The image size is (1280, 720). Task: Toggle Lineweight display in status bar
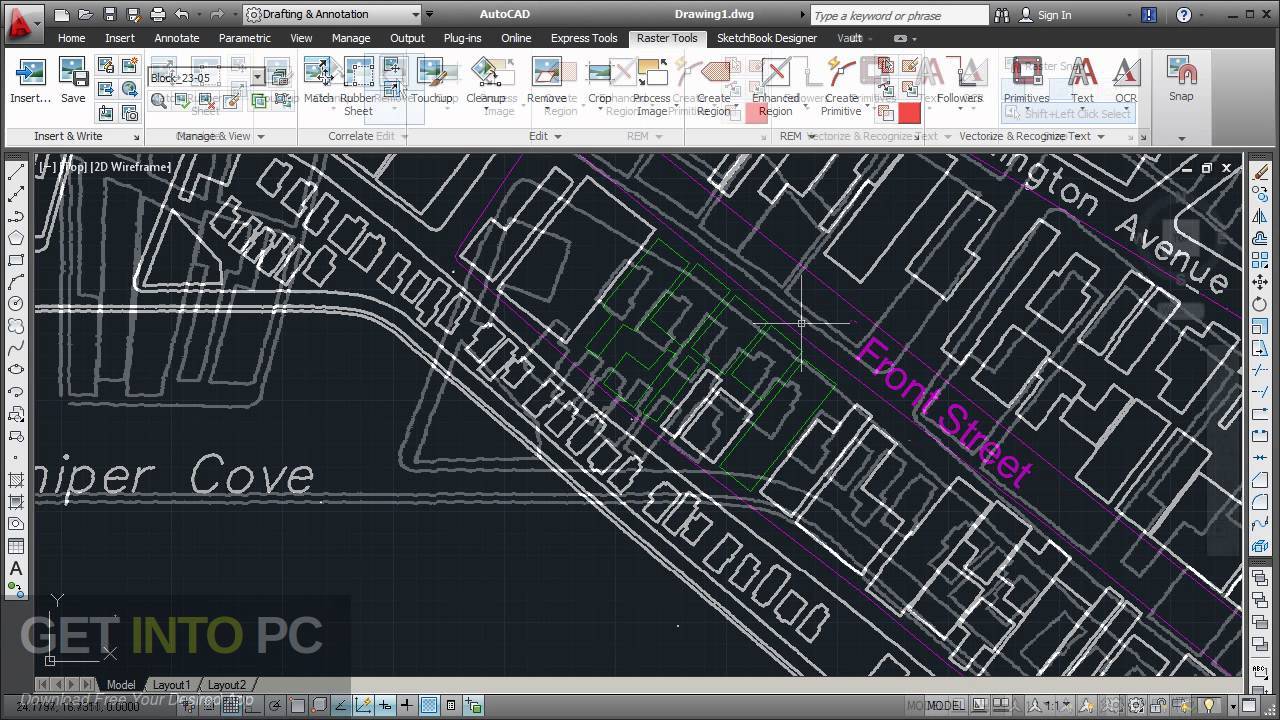(407, 705)
